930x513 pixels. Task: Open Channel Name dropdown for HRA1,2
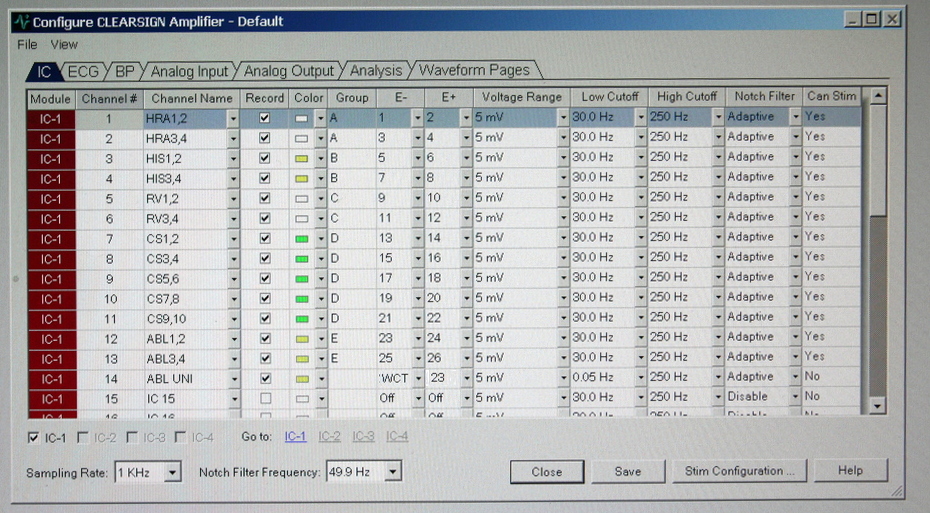click(x=233, y=119)
